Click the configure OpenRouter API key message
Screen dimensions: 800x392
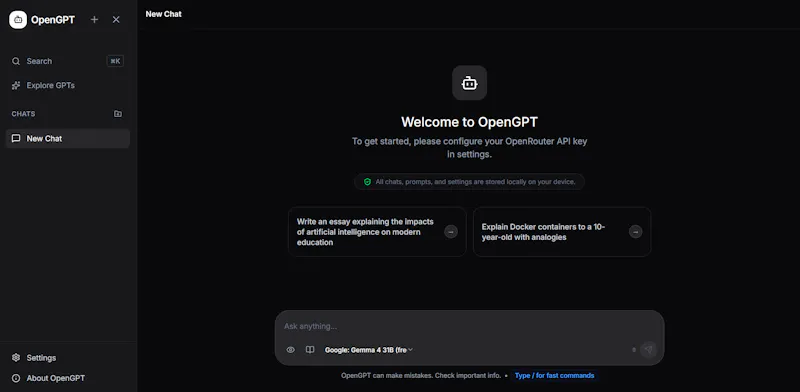point(469,148)
